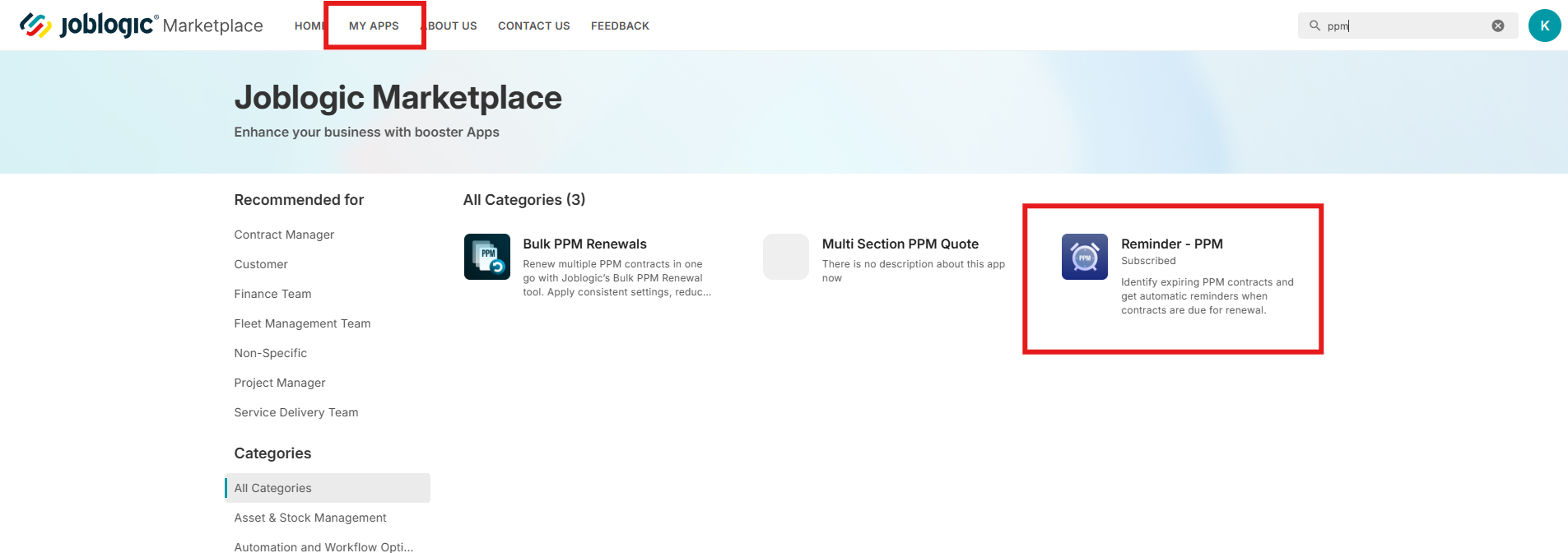Screen dimensions: 1568x553
Task: Open the MY APPS tab
Action: pyautogui.click(x=374, y=26)
